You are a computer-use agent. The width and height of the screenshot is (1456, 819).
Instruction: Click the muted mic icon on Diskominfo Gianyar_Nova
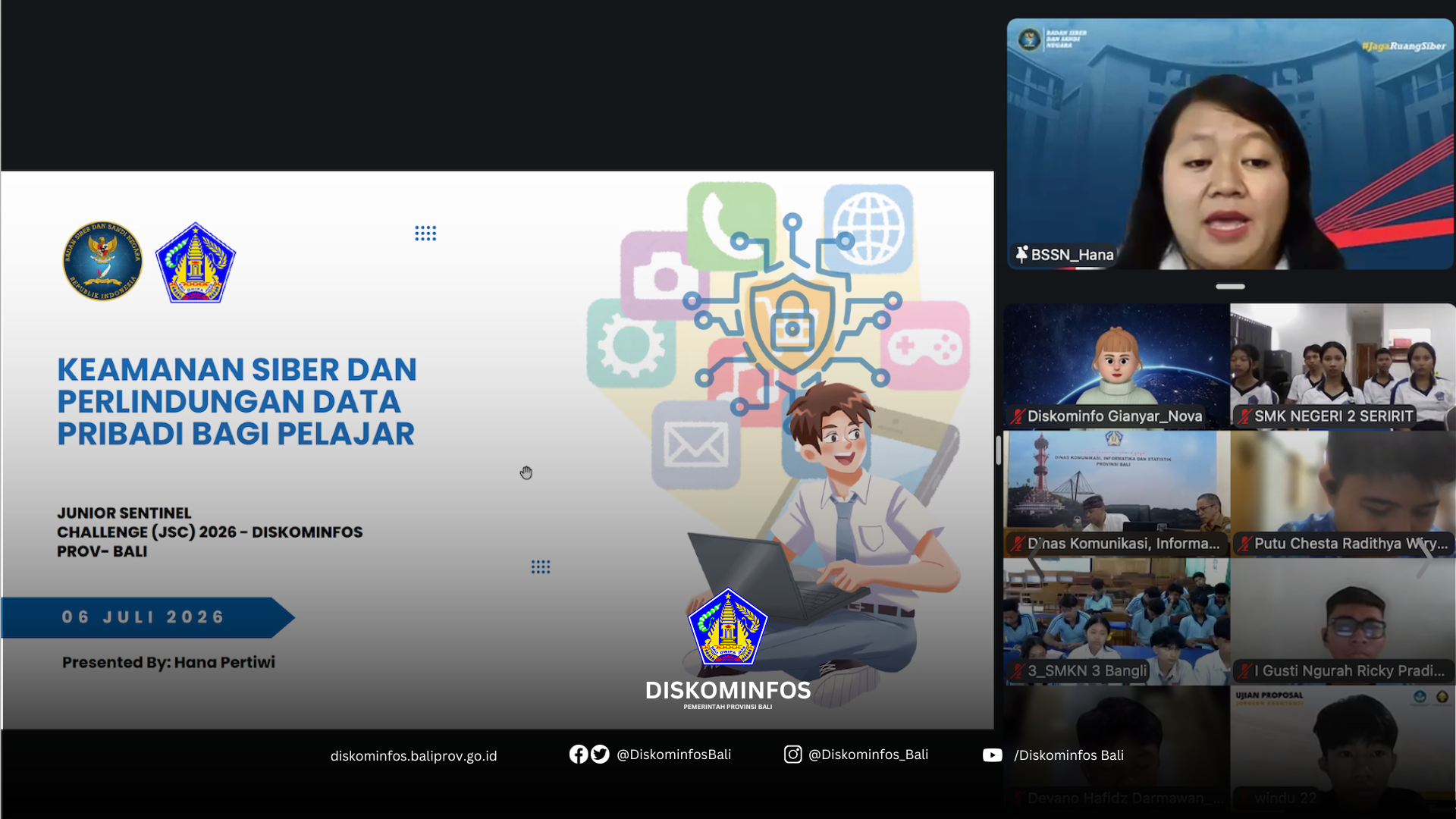click(x=1018, y=416)
